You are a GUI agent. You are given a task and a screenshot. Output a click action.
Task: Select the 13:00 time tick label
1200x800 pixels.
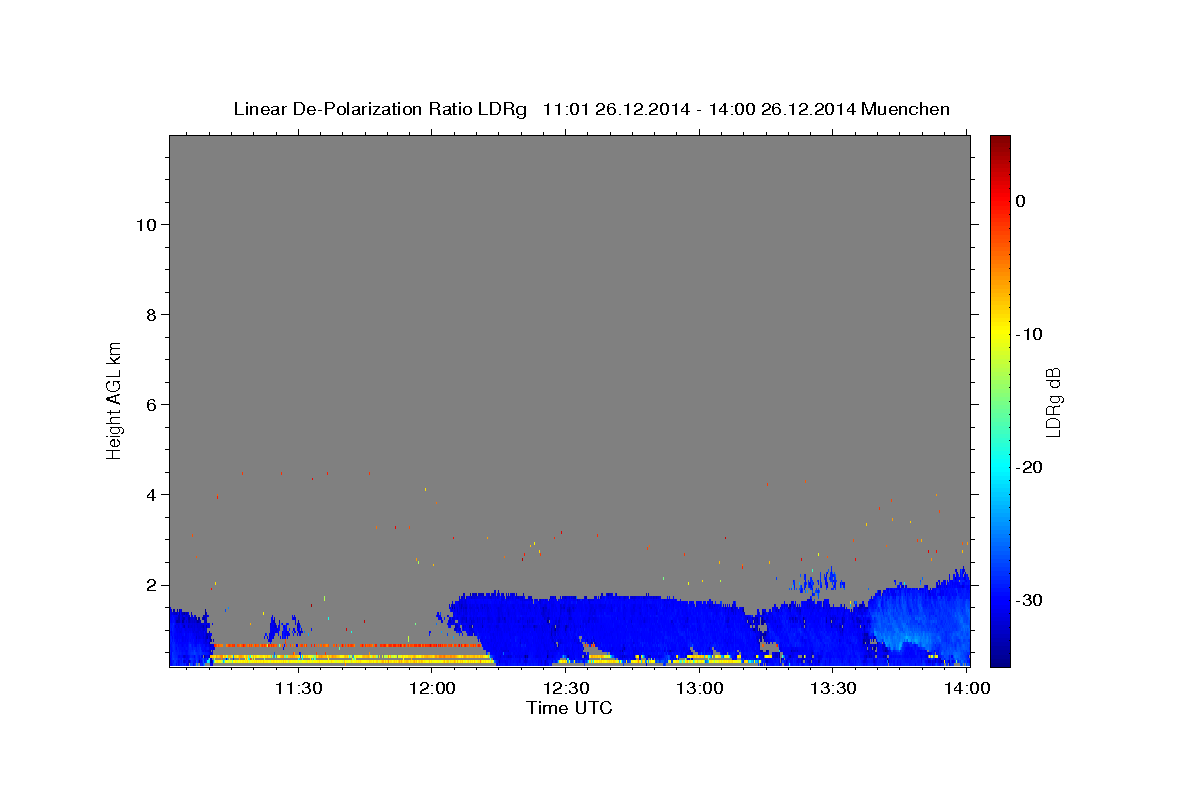click(x=700, y=688)
